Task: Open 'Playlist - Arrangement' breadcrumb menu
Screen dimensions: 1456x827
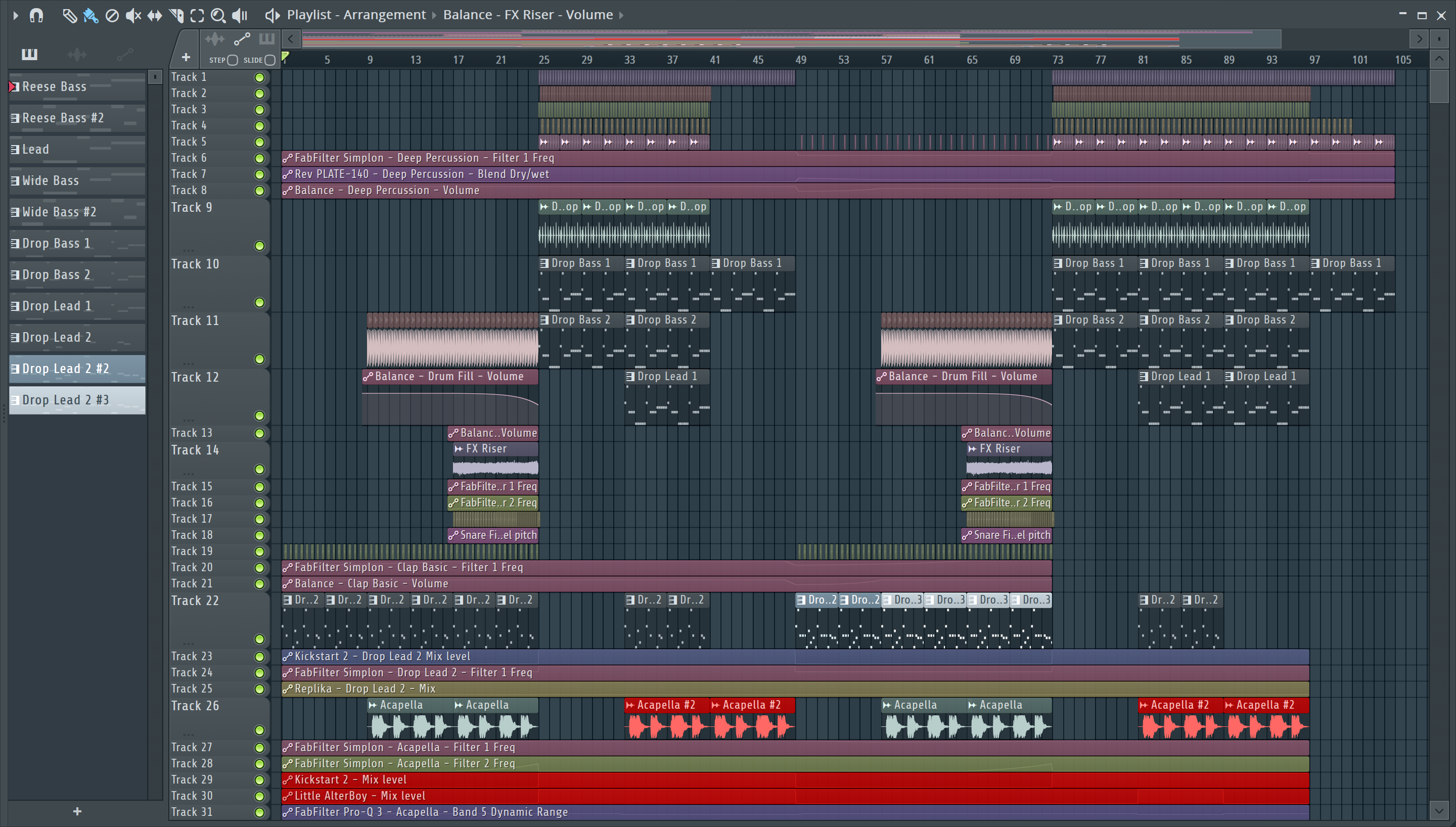Action: (x=356, y=15)
